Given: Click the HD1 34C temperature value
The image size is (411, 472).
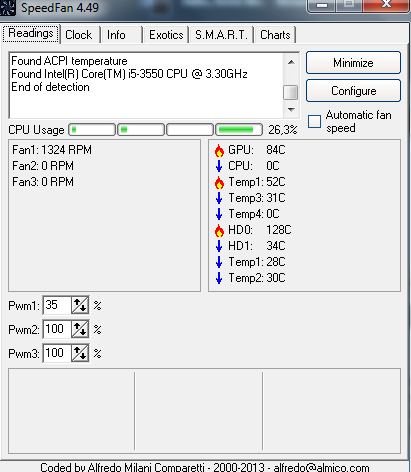Looking at the screenshot, I should 276,246.
